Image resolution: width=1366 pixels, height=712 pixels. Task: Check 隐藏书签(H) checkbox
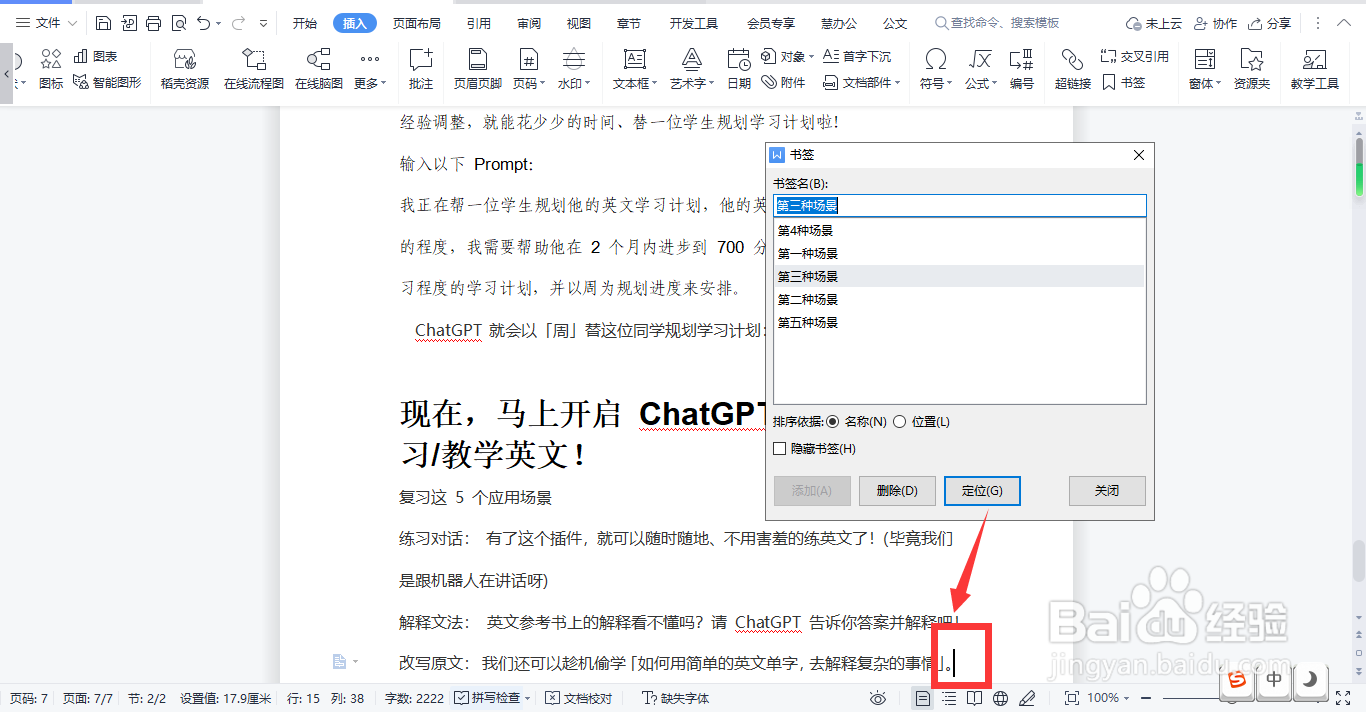780,449
